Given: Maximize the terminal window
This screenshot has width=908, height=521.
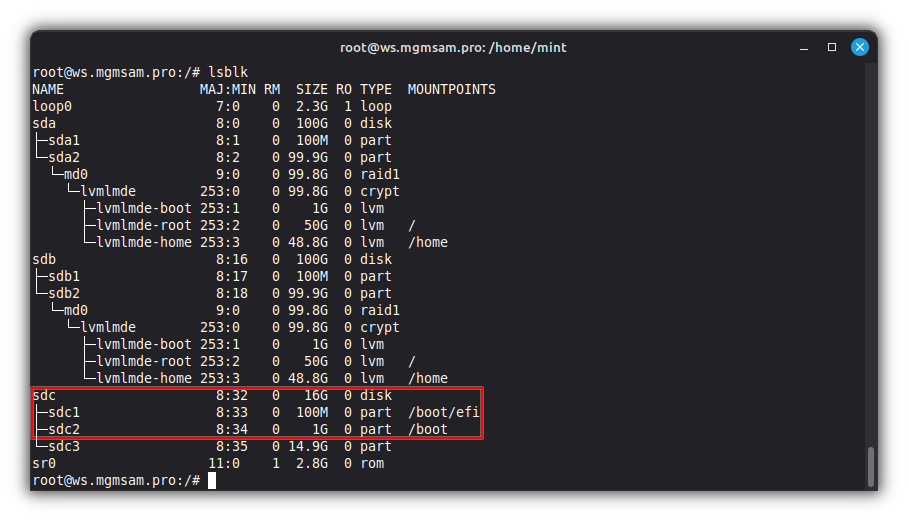Looking at the screenshot, I should click(x=832, y=47).
